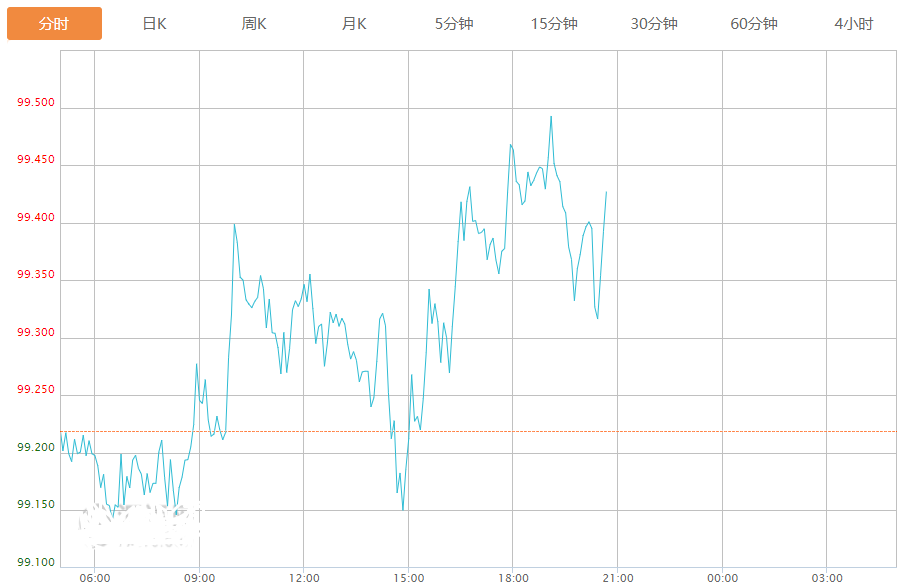Click the last point of the price line
This screenshot has height=583, width=903.
(x=607, y=191)
